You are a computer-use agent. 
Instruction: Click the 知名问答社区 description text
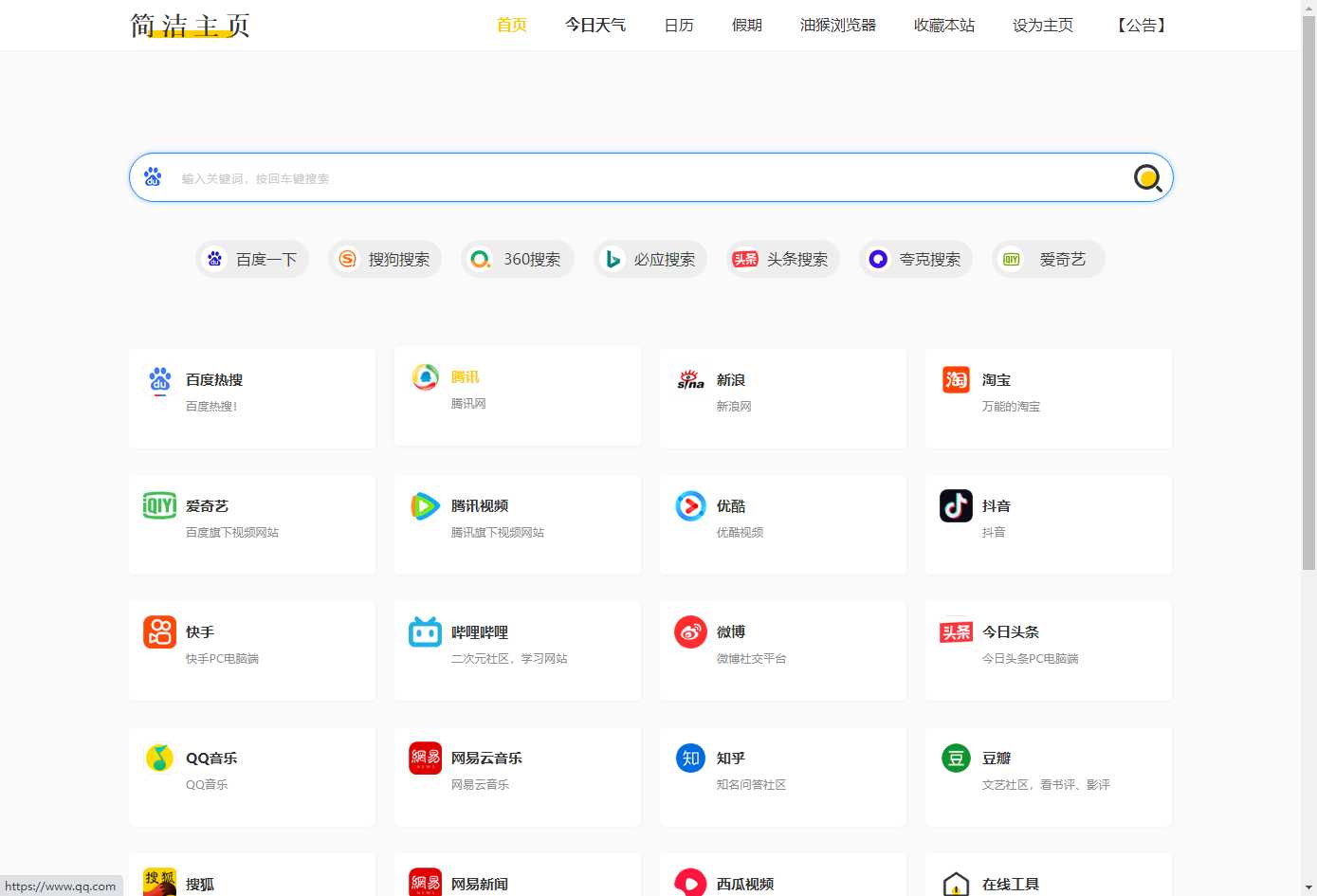[751, 784]
